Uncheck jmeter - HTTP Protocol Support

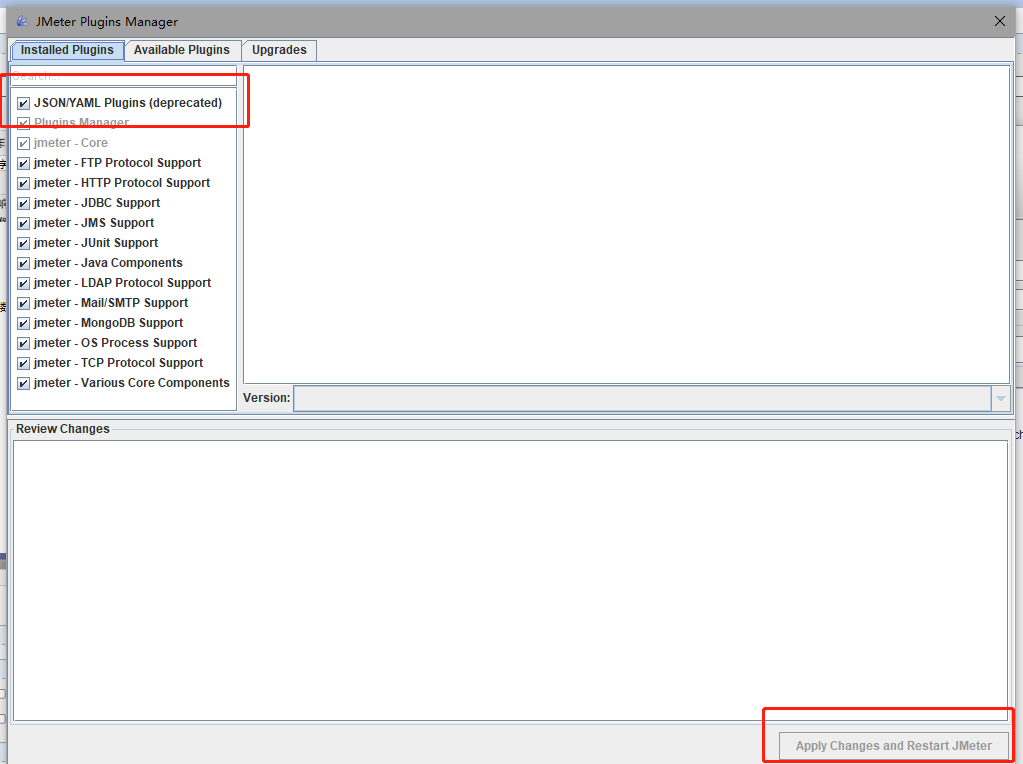tap(23, 183)
